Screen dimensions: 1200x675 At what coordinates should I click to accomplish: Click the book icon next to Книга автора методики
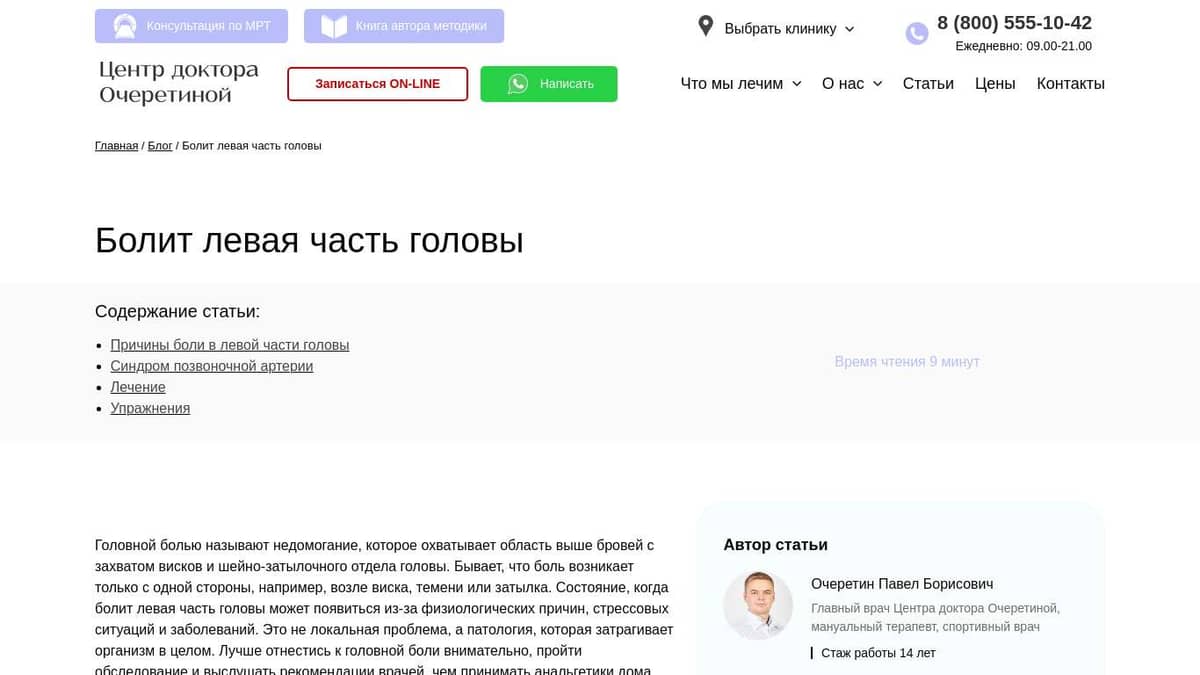coord(329,25)
